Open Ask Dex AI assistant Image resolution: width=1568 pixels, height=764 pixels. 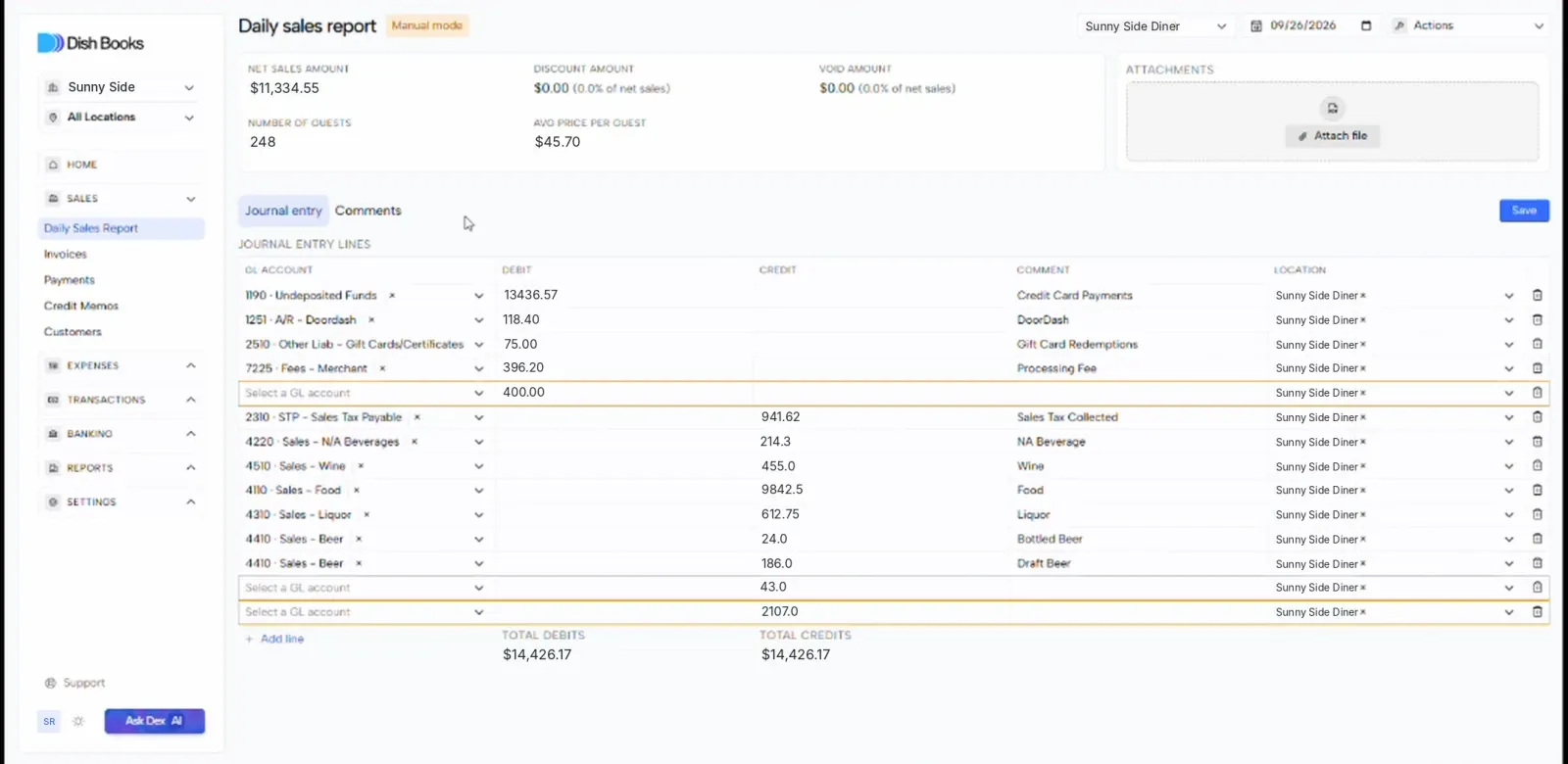pos(155,721)
